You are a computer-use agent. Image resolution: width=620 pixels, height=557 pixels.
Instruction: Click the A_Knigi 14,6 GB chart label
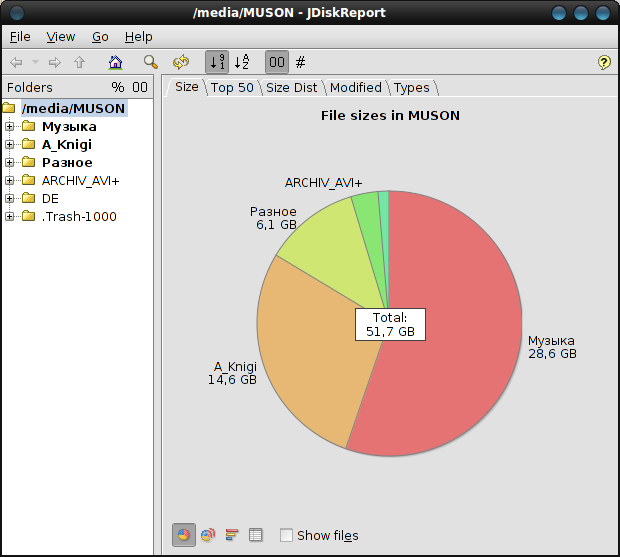click(232, 373)
